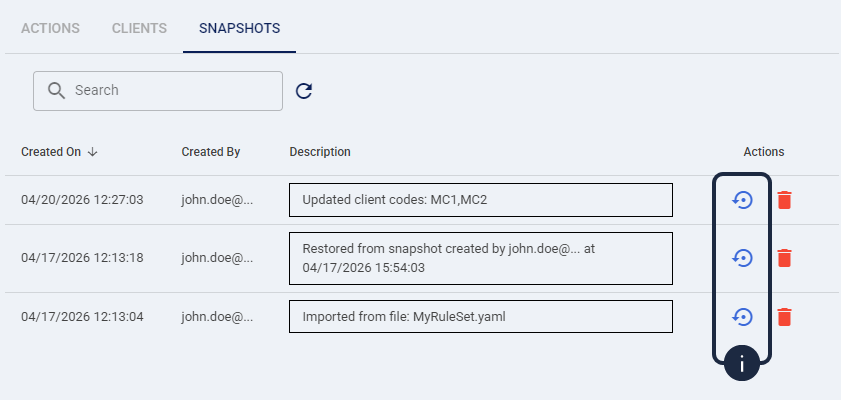Edit description 'Updated client codes: MC1,MC2'

[480, 200]
